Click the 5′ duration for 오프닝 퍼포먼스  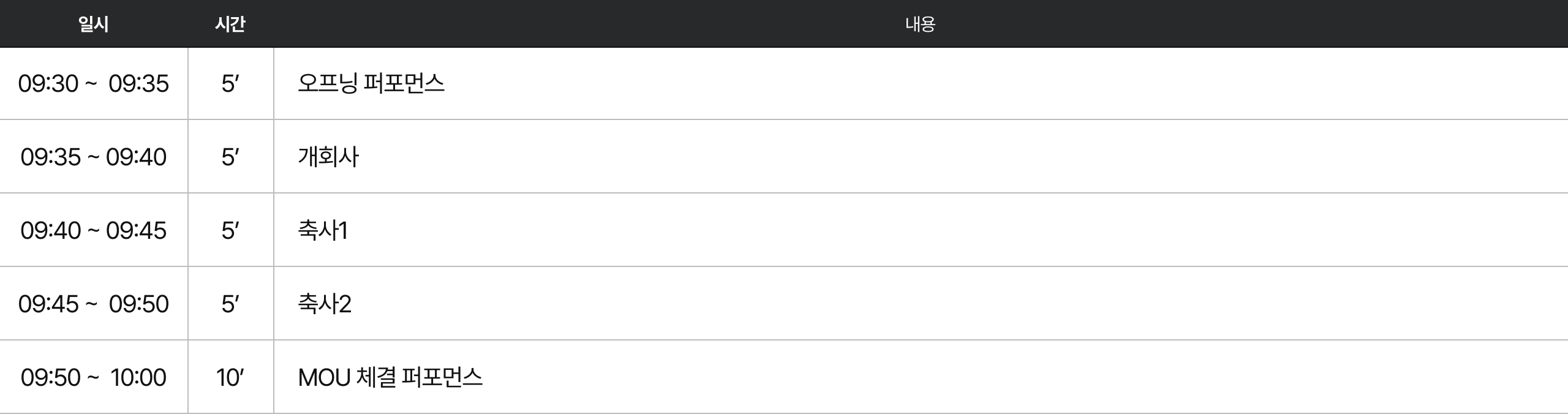point(230,83)
